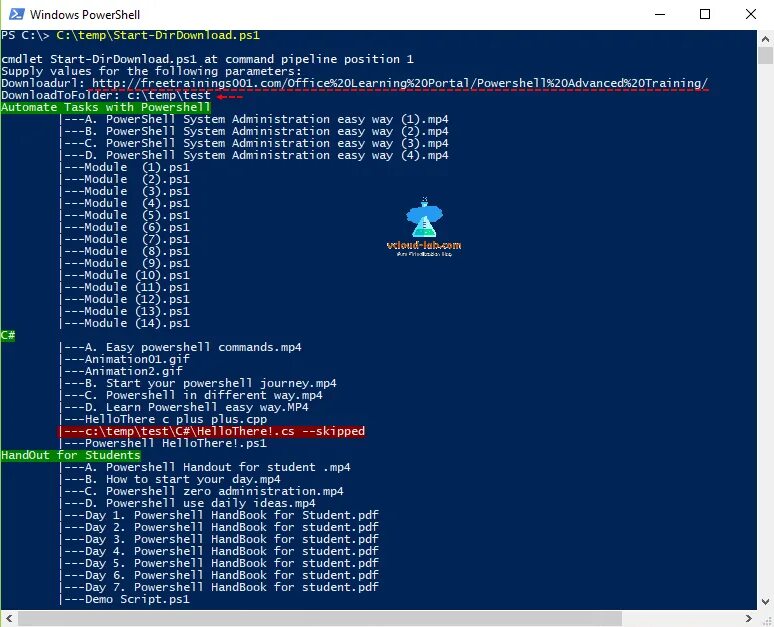Click 'Day 6. Powershell HandBook for student.pdf'
The height and width of the screenshot is (627, 774).
tap(232, 575)
